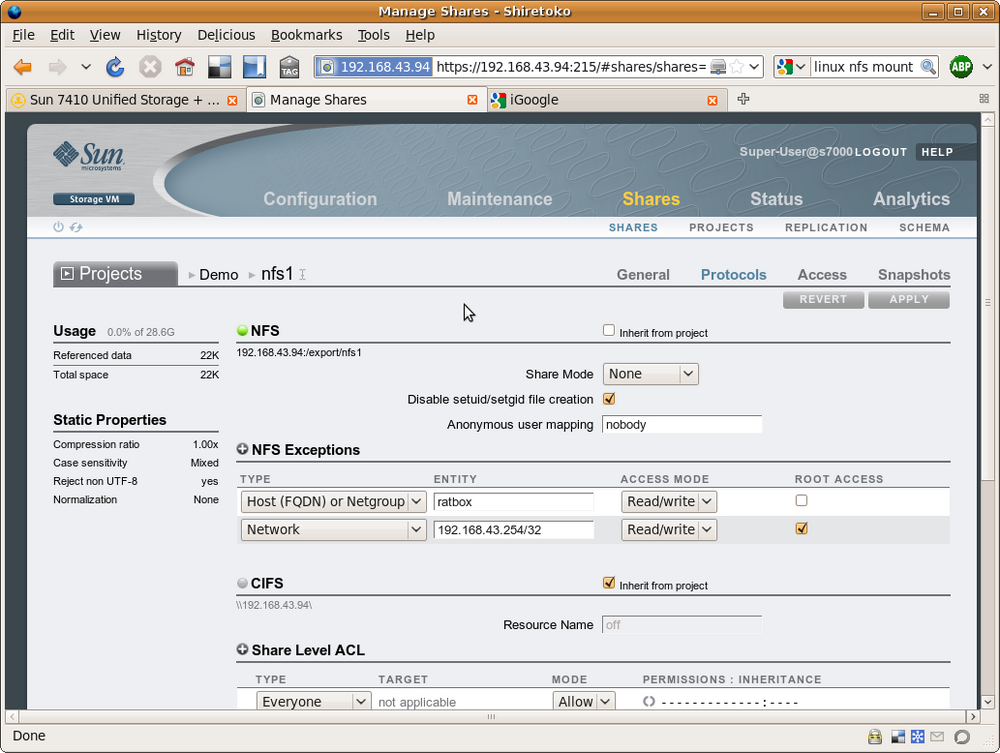This screenshot has height=753, width=1000.
Task: Open the History menu
Action: pos(159,35)
